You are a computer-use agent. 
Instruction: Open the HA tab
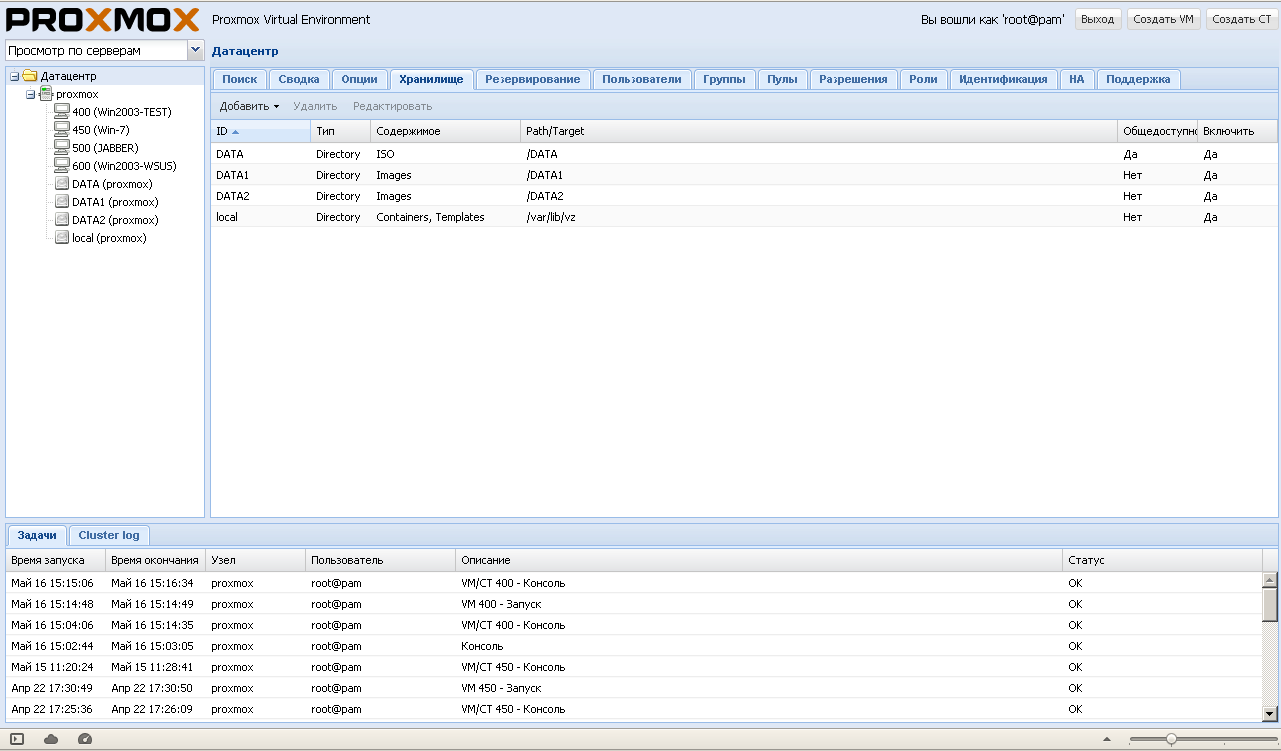click(1076, 79)
